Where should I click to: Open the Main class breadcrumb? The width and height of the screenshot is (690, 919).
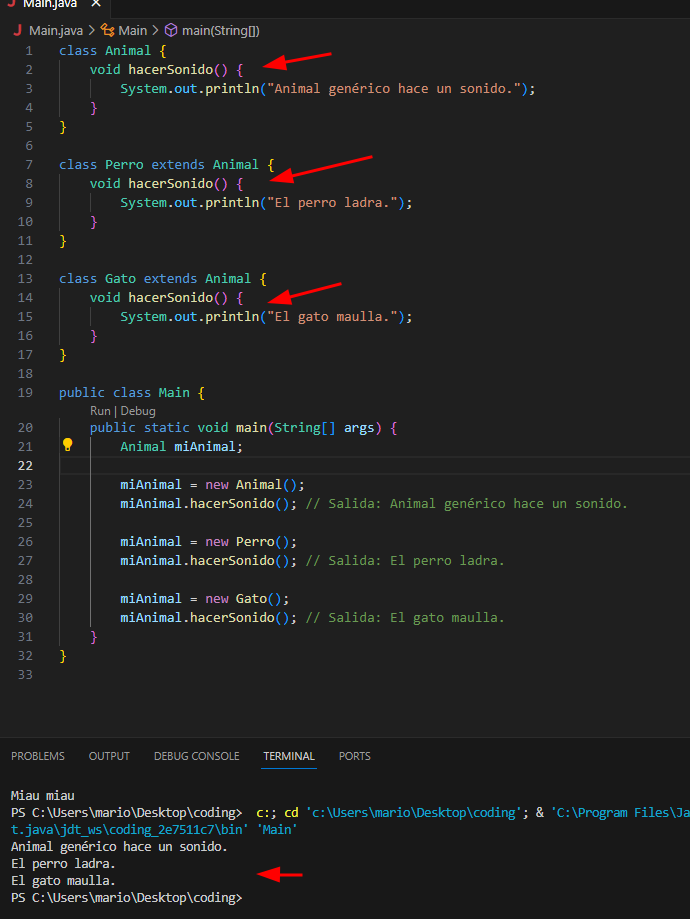(132, 30)
